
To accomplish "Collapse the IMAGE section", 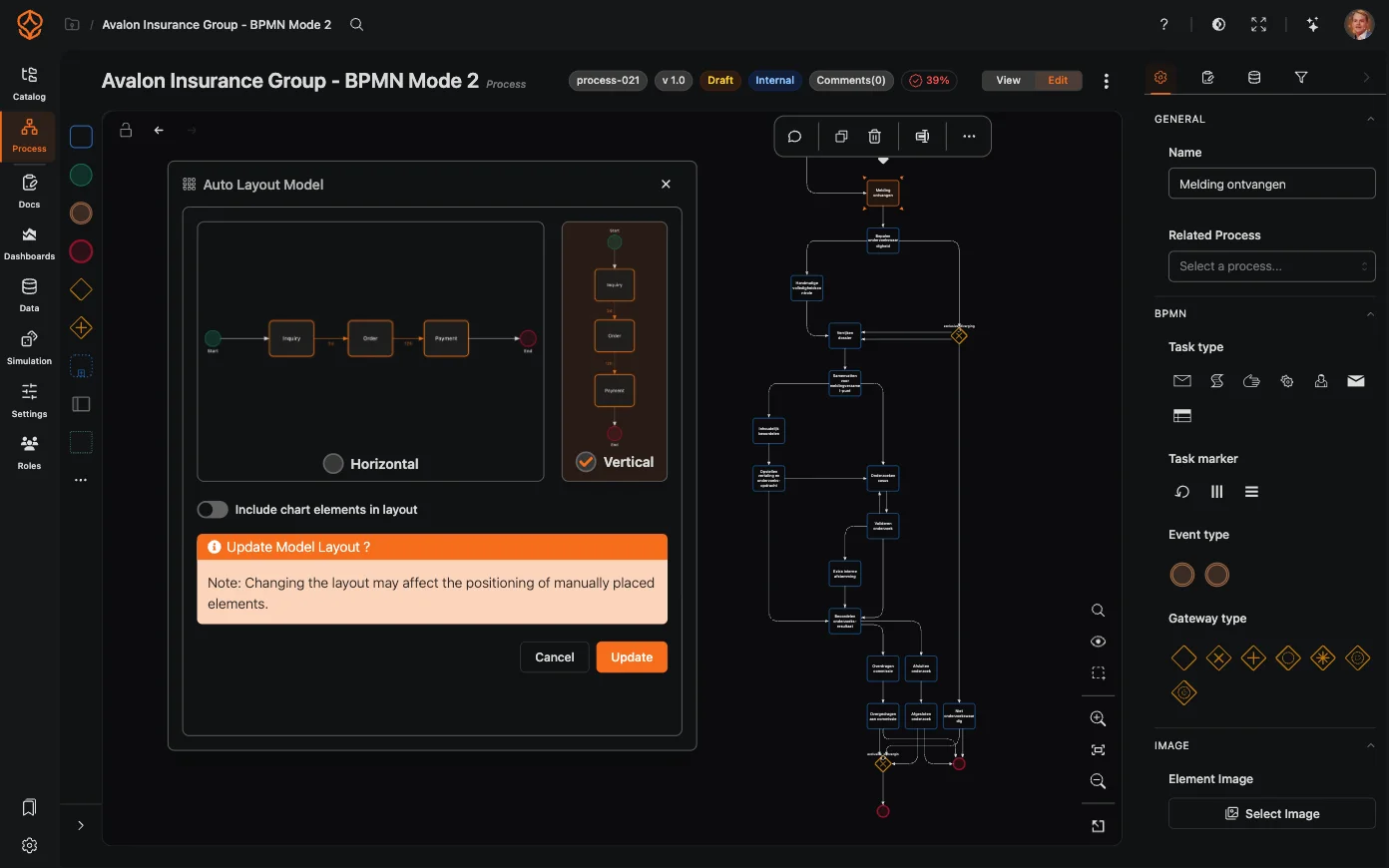I will [x=1370, y=745].
